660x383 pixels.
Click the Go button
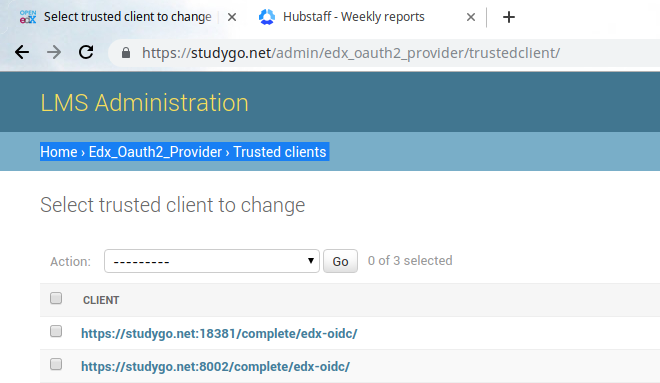pyautogui.click(x=341, y=261)
